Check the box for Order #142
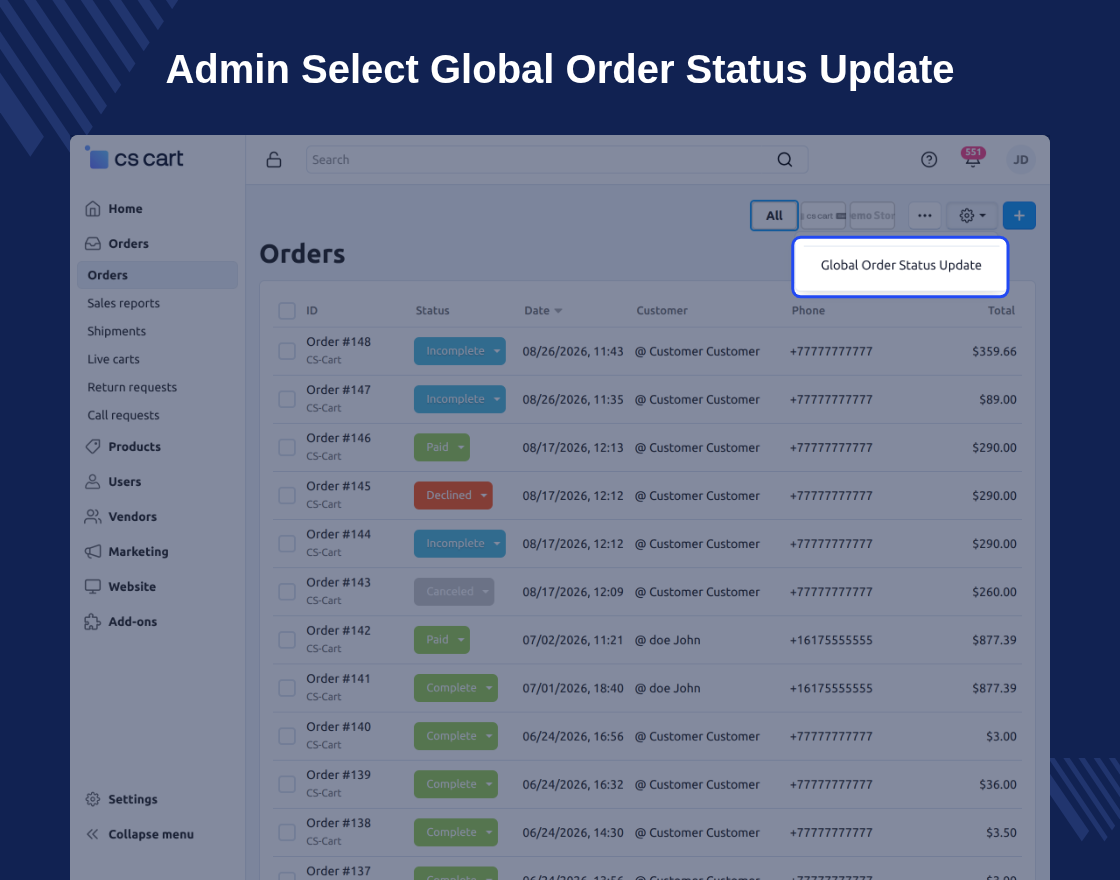This screenshot has width=1120, height=880. (287, 640)
